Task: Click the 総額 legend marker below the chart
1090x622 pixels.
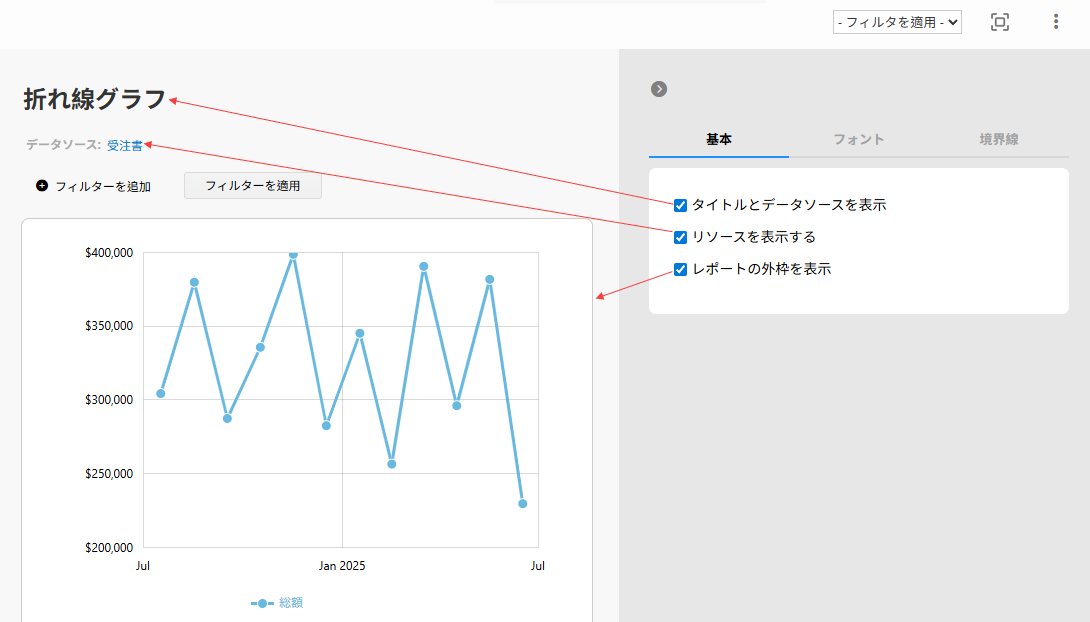Action: point(262,603)
